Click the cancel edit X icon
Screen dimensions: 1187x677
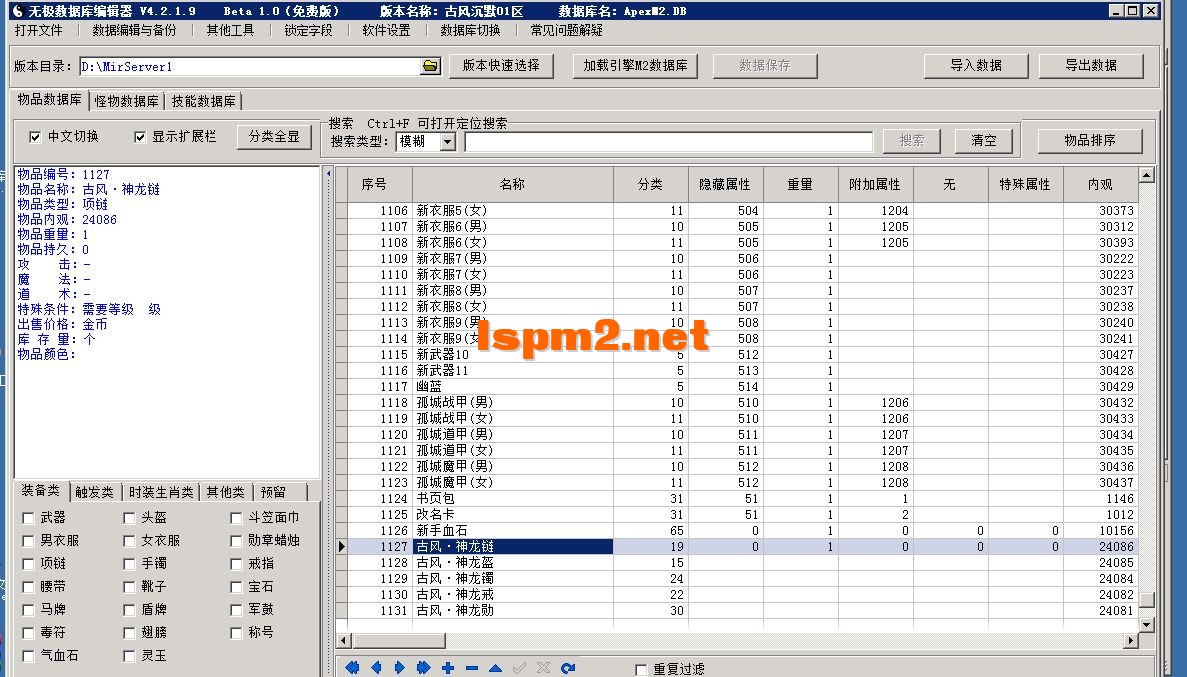[x=543, y=668]
